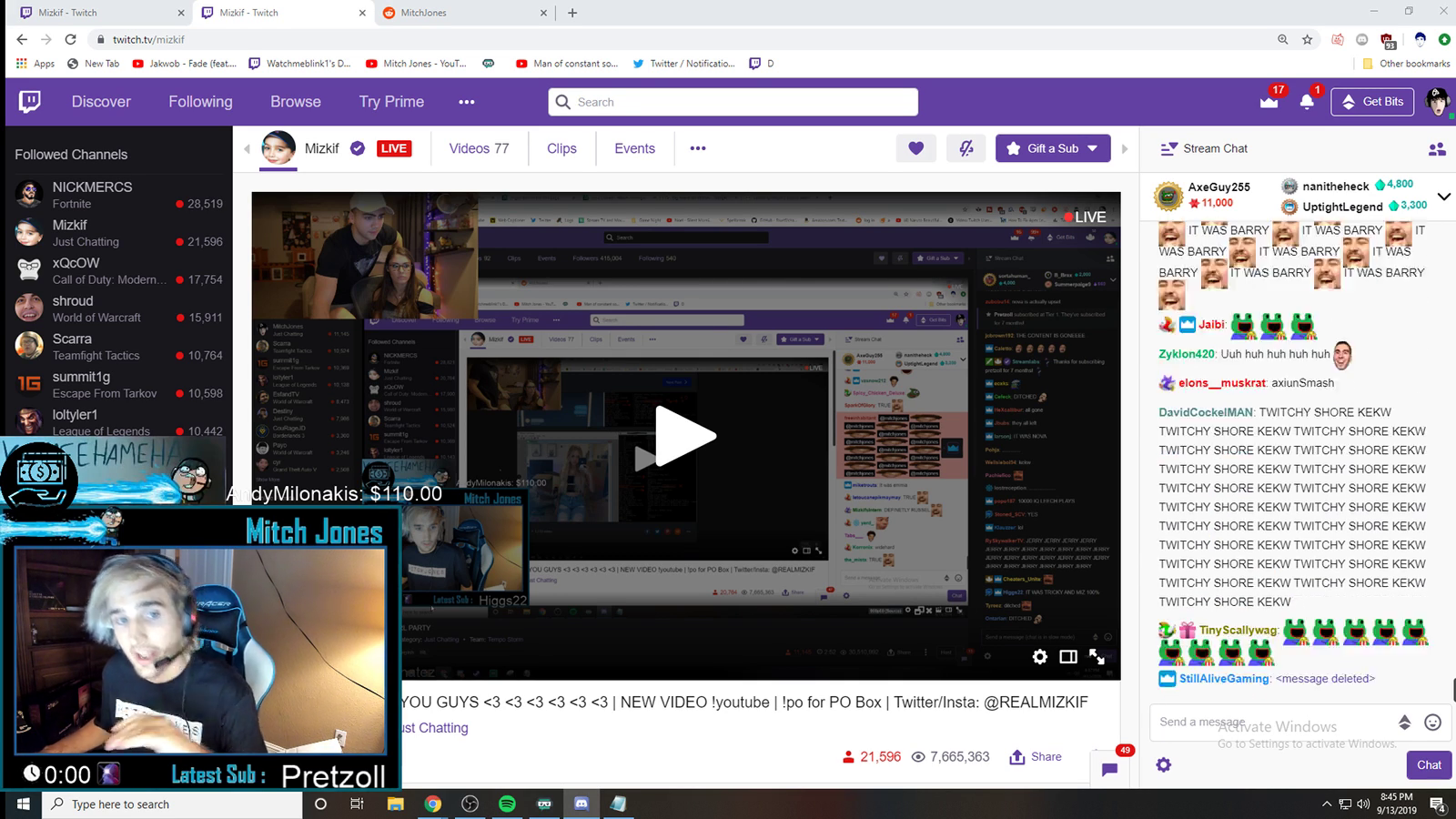The height and width of the screenshot is (819, 1456).
Task: Open the browser zoom magnifier icon
Action: pos(1283,39)
